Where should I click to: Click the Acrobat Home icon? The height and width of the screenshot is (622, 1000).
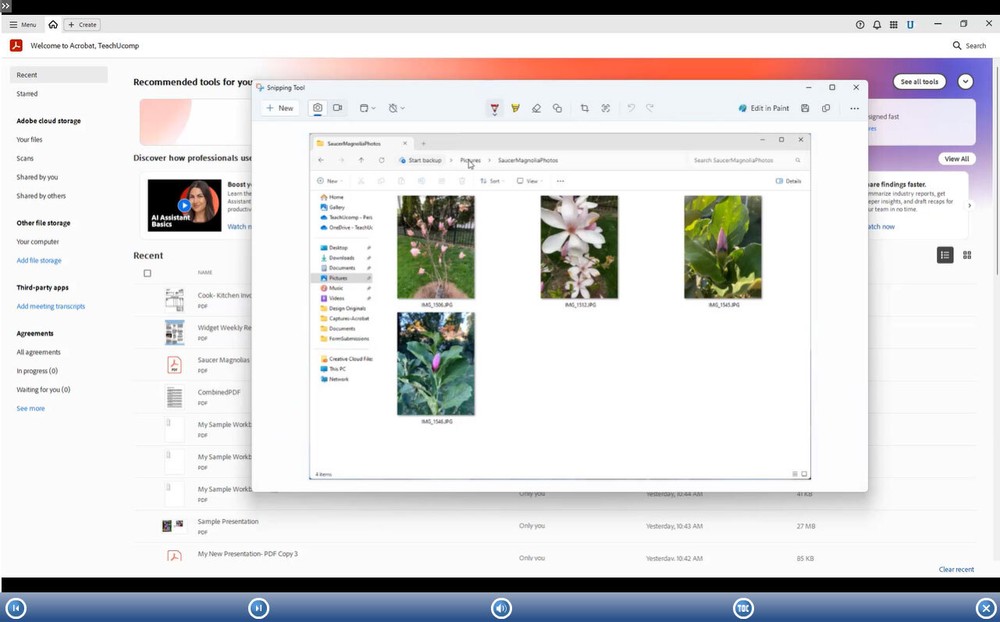(53, 24)
